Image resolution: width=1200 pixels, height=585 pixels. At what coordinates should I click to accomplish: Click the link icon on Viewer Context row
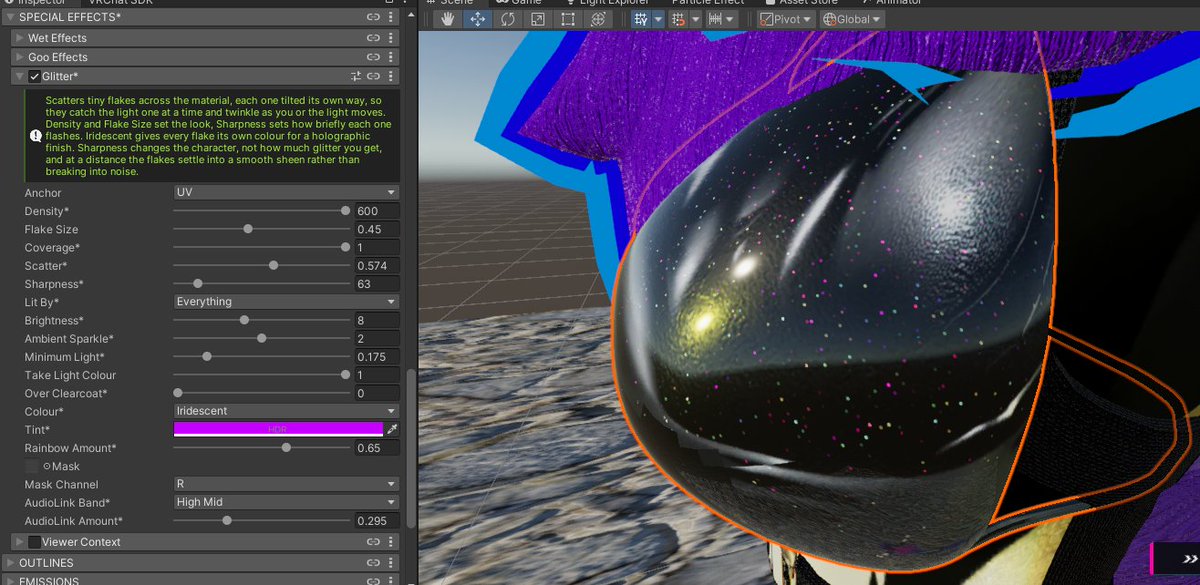[373, 542]
